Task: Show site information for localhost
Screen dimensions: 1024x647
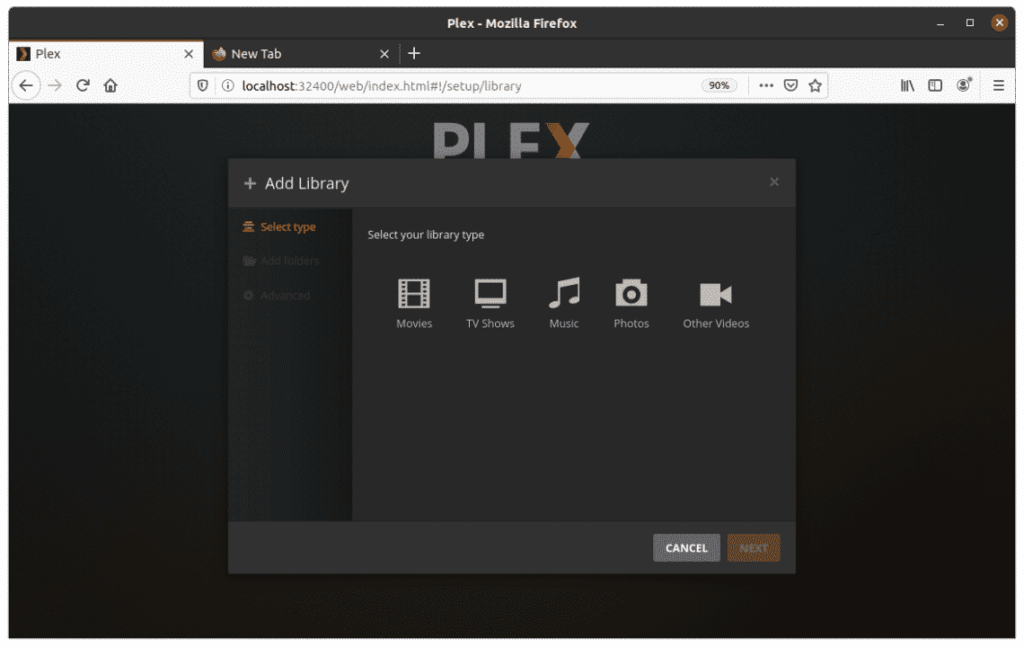Action: [x=227, y=86]
